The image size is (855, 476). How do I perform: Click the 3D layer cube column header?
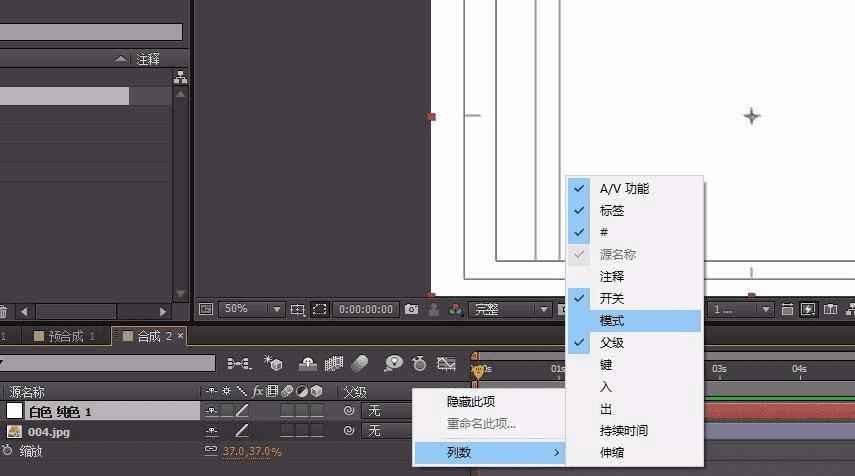[317, 391]
